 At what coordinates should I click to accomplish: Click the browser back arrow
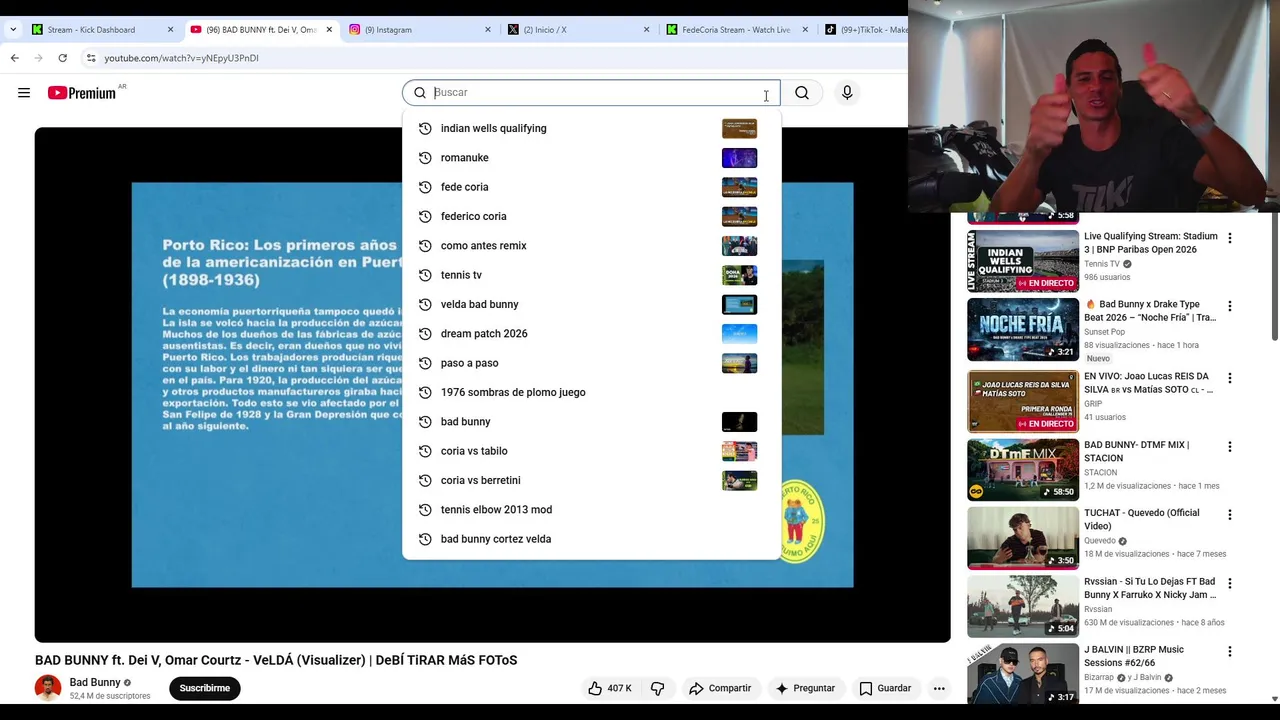[x=15, y=58]
